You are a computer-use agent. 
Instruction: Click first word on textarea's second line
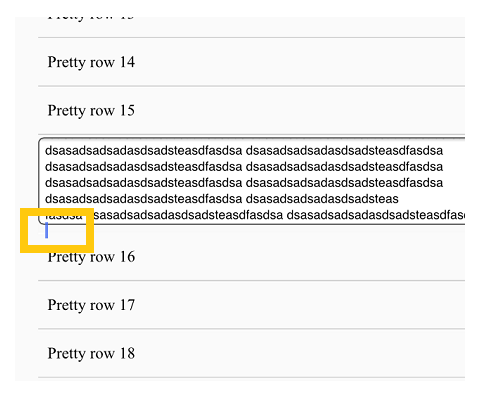pyautogui.click(x=144, y=167)
